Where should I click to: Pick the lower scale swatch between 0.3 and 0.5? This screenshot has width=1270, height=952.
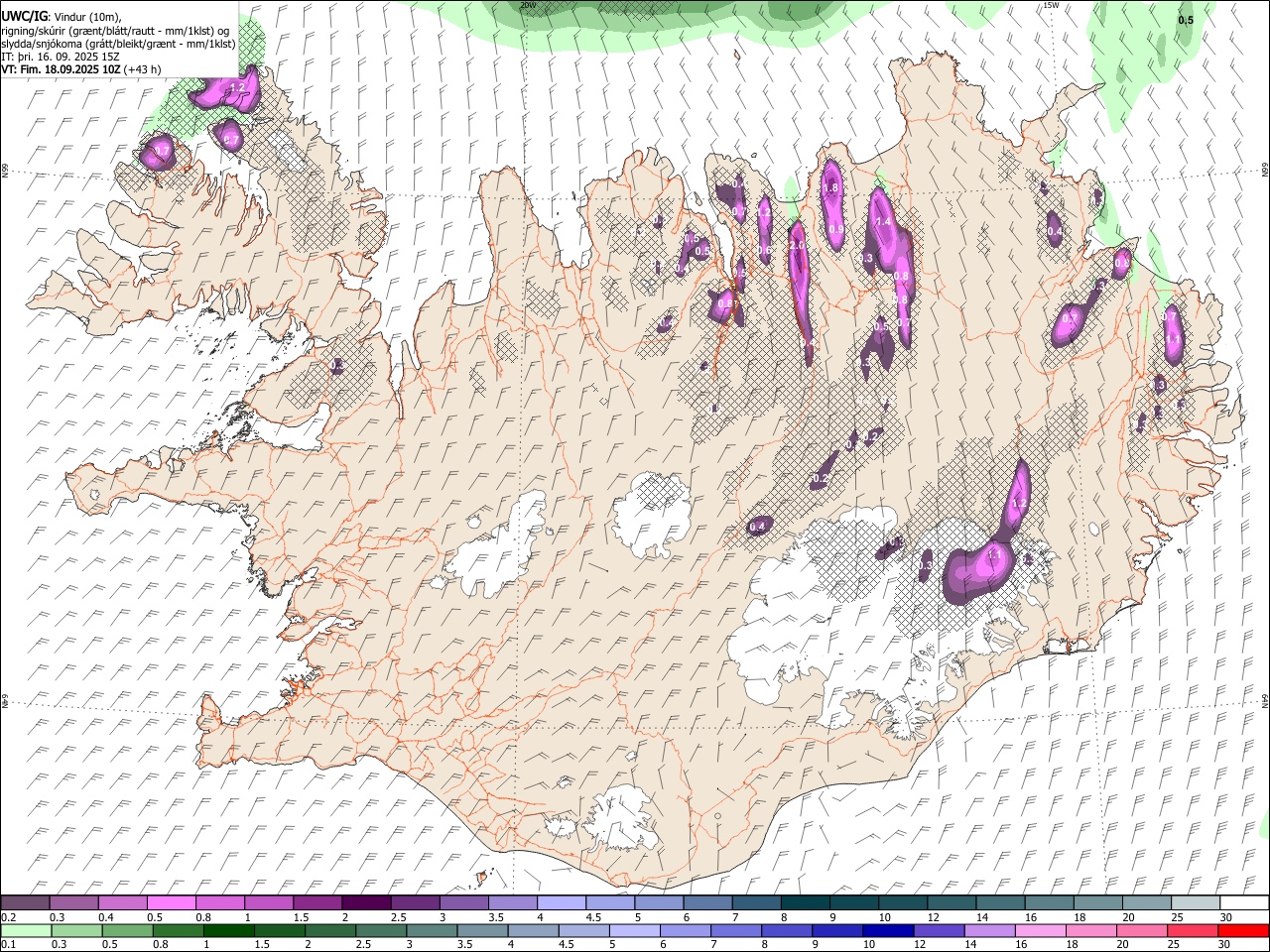tap(76, 930)
